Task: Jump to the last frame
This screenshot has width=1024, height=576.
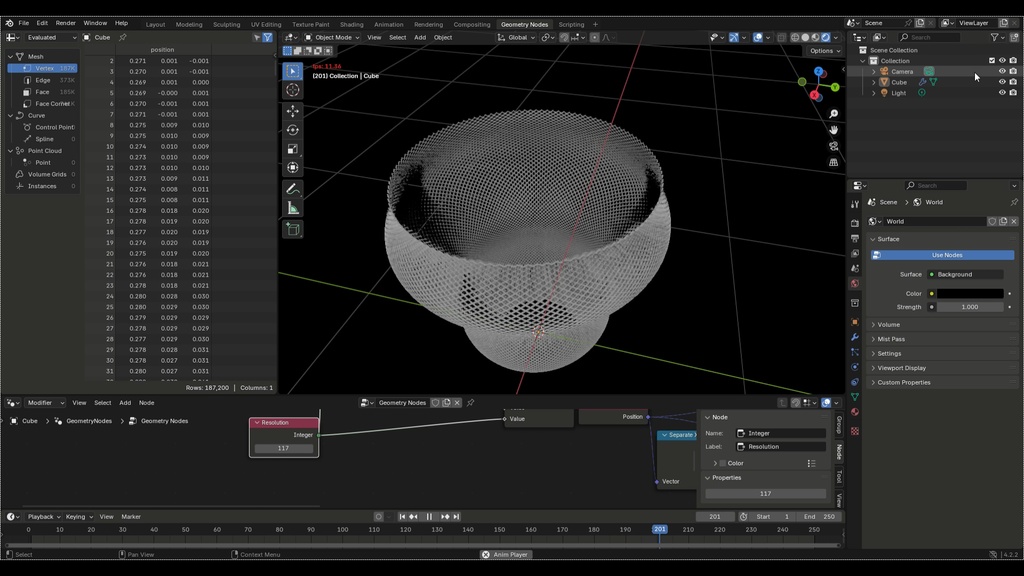Action: (x=456, y=517)
